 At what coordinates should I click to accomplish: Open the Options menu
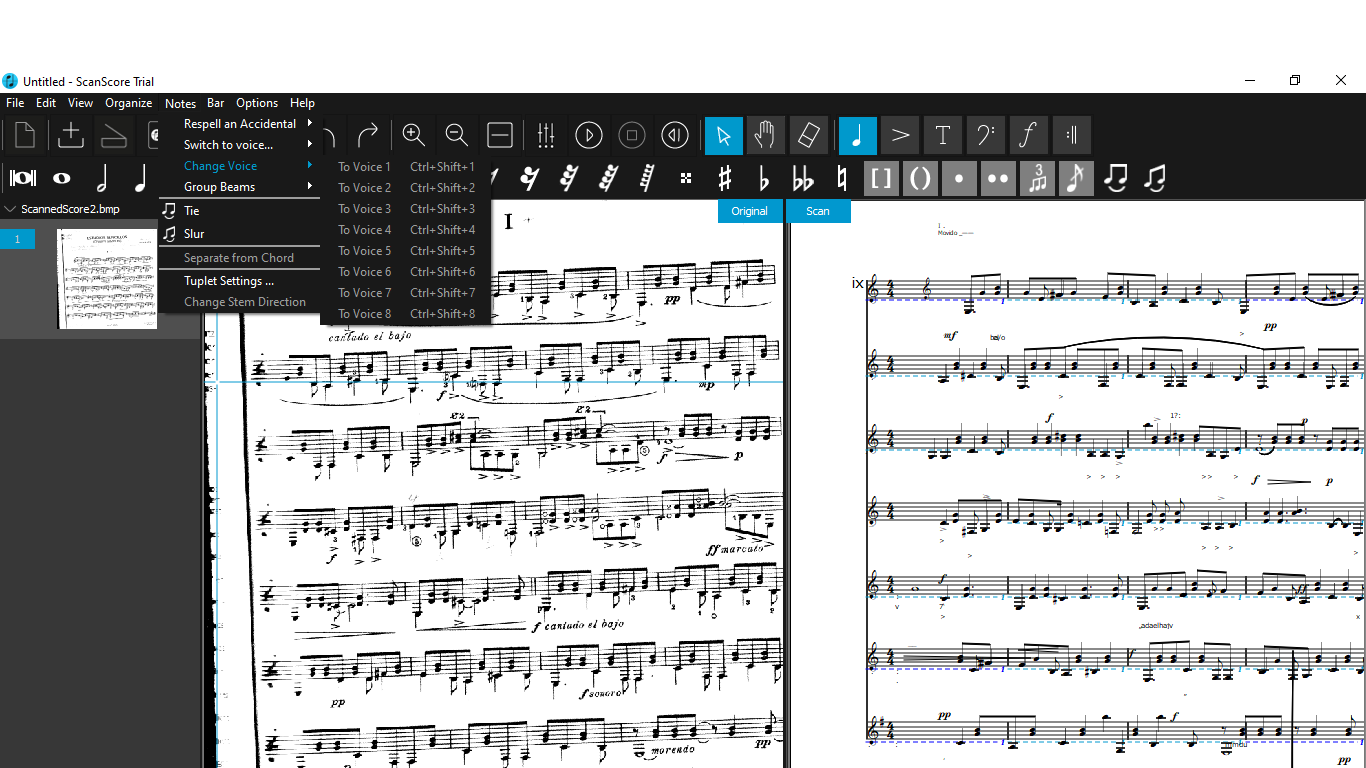[x=257, y=103]
